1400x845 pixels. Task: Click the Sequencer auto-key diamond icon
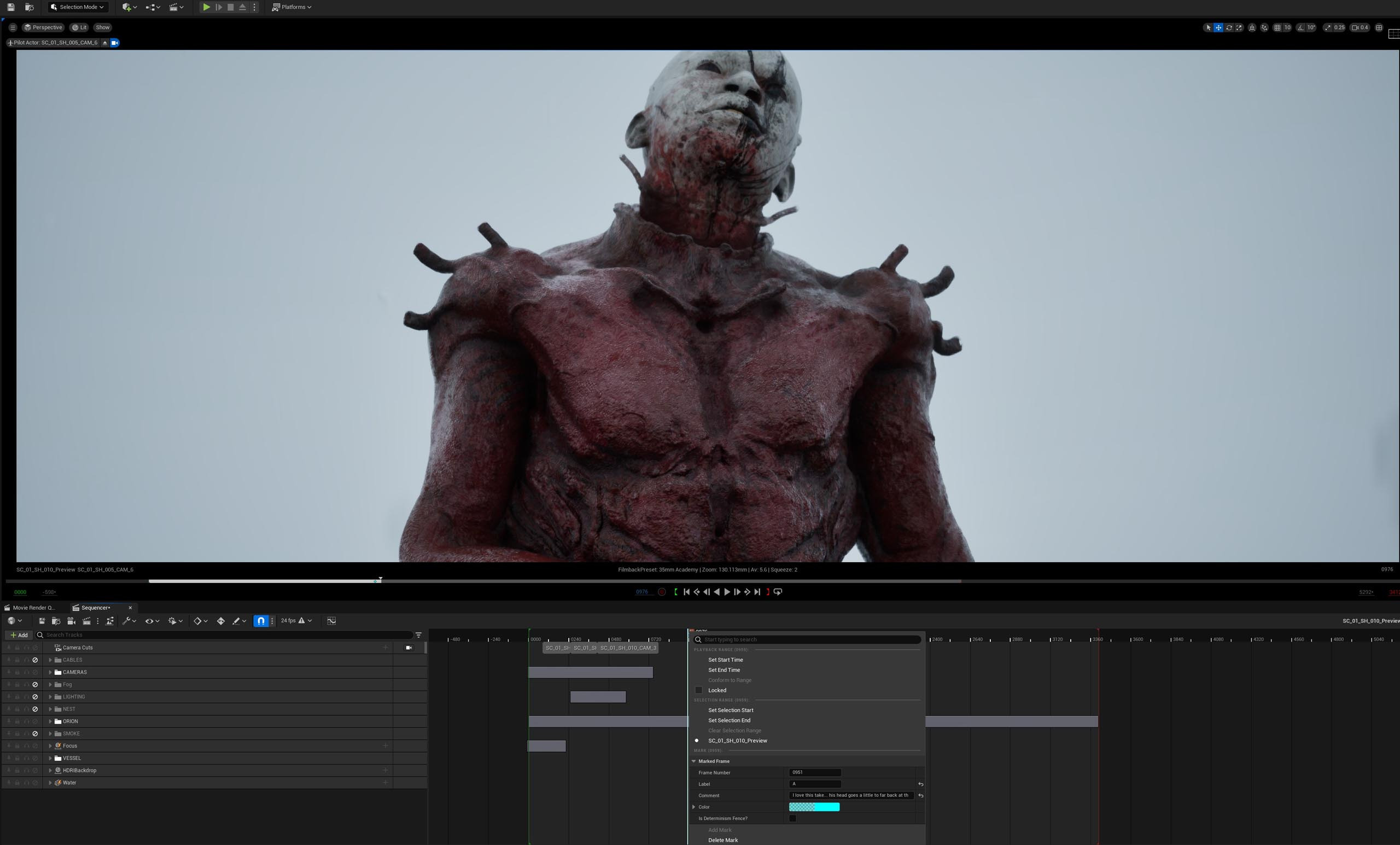(x=221, y=621)
